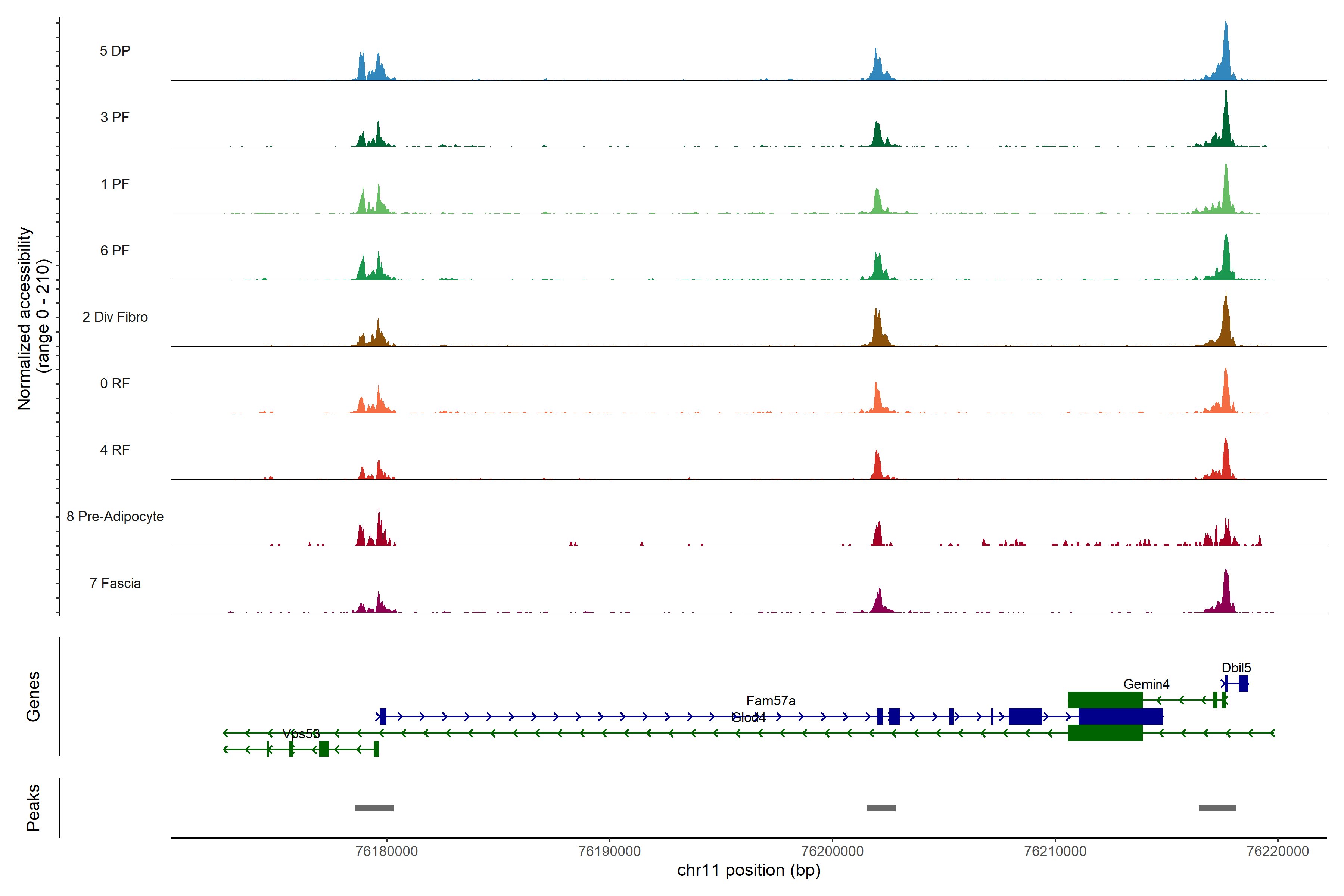Click the leftmost gray peak bar
This screenshot has width=1344, height=896.
point(374,808)
